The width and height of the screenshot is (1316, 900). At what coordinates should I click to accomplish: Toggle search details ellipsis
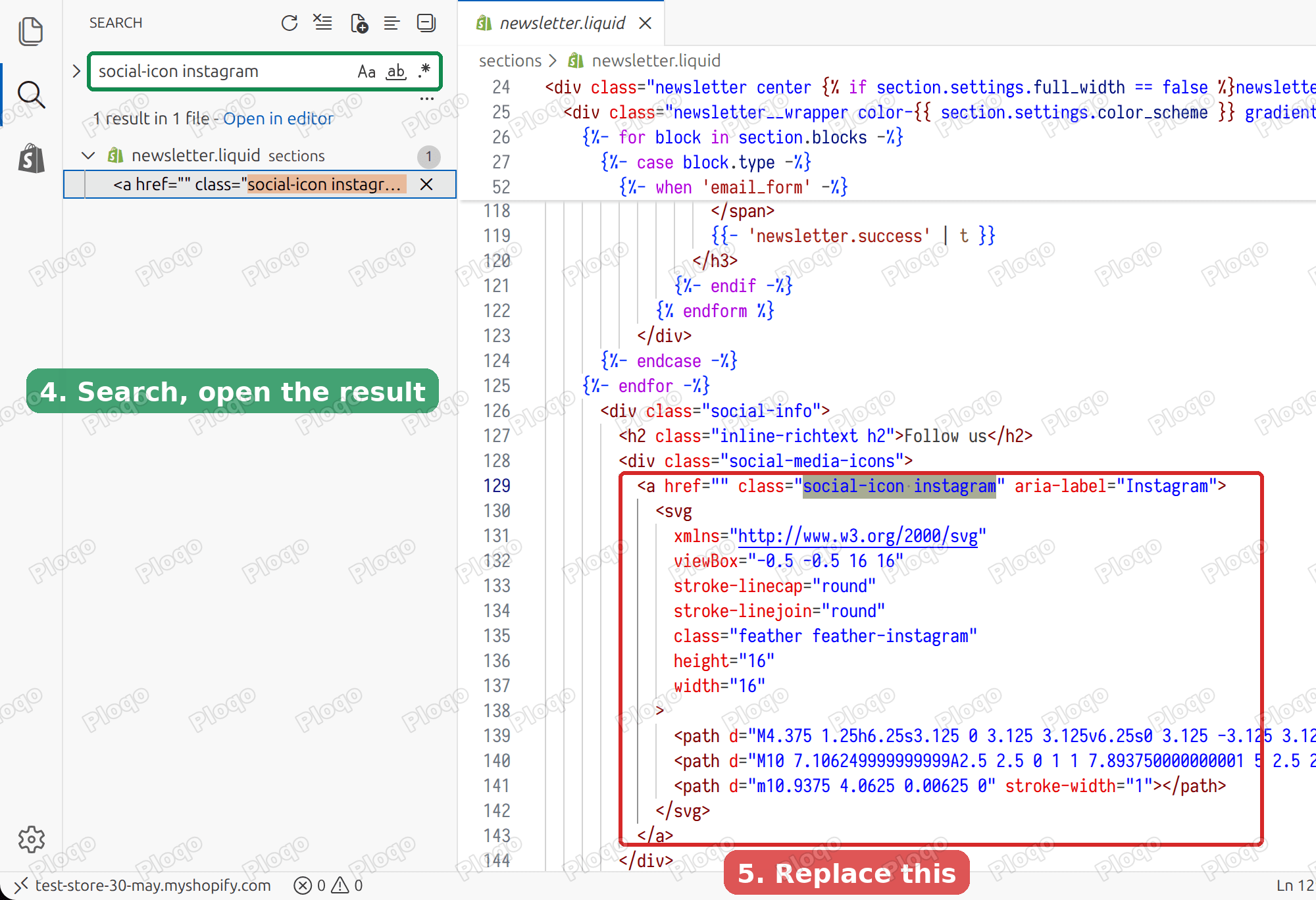coord(427,99)
